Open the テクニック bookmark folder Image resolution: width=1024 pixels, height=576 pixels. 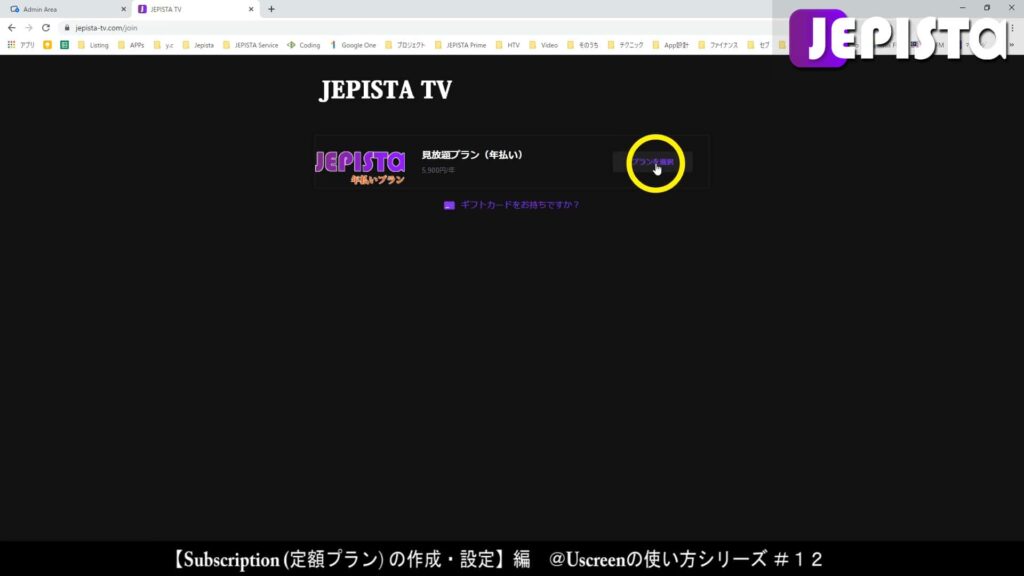click(x=626, y=45)
